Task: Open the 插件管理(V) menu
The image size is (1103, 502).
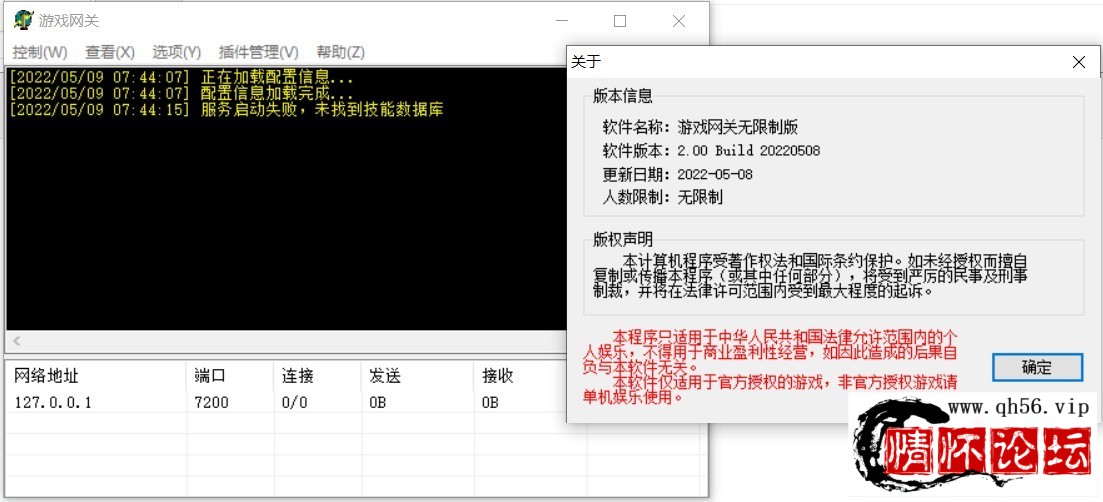Action: pyautogui.click(x=258, y=52)
